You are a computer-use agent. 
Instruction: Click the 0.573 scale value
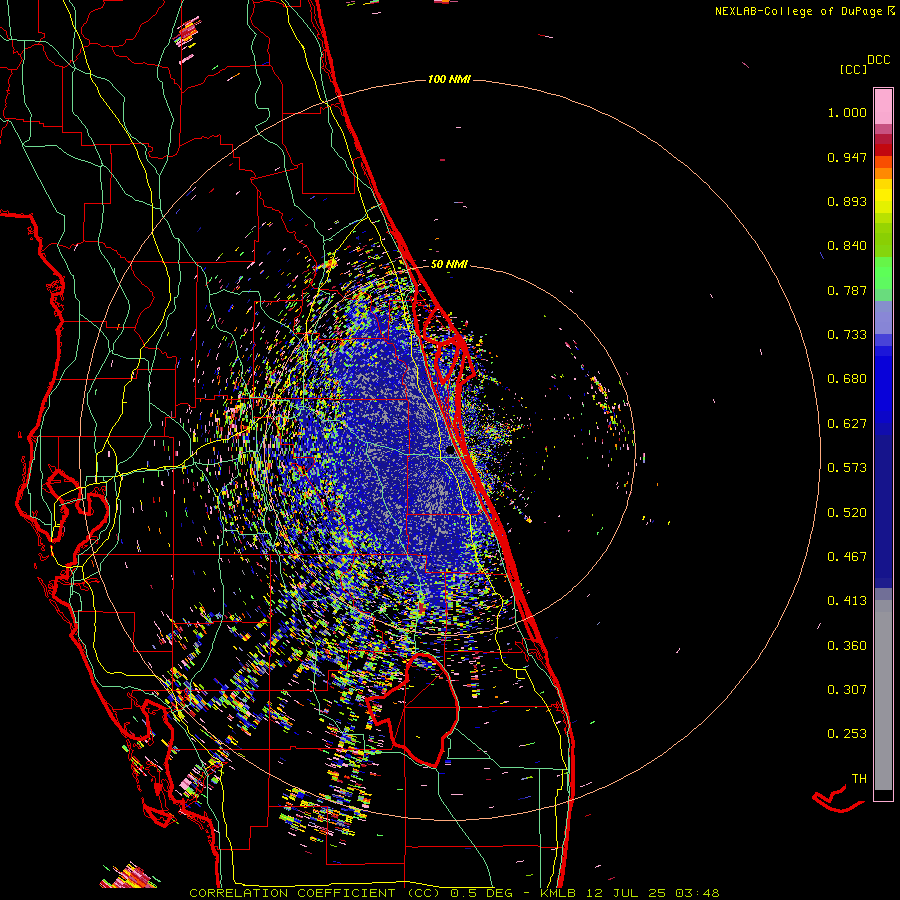pos(847,468)
